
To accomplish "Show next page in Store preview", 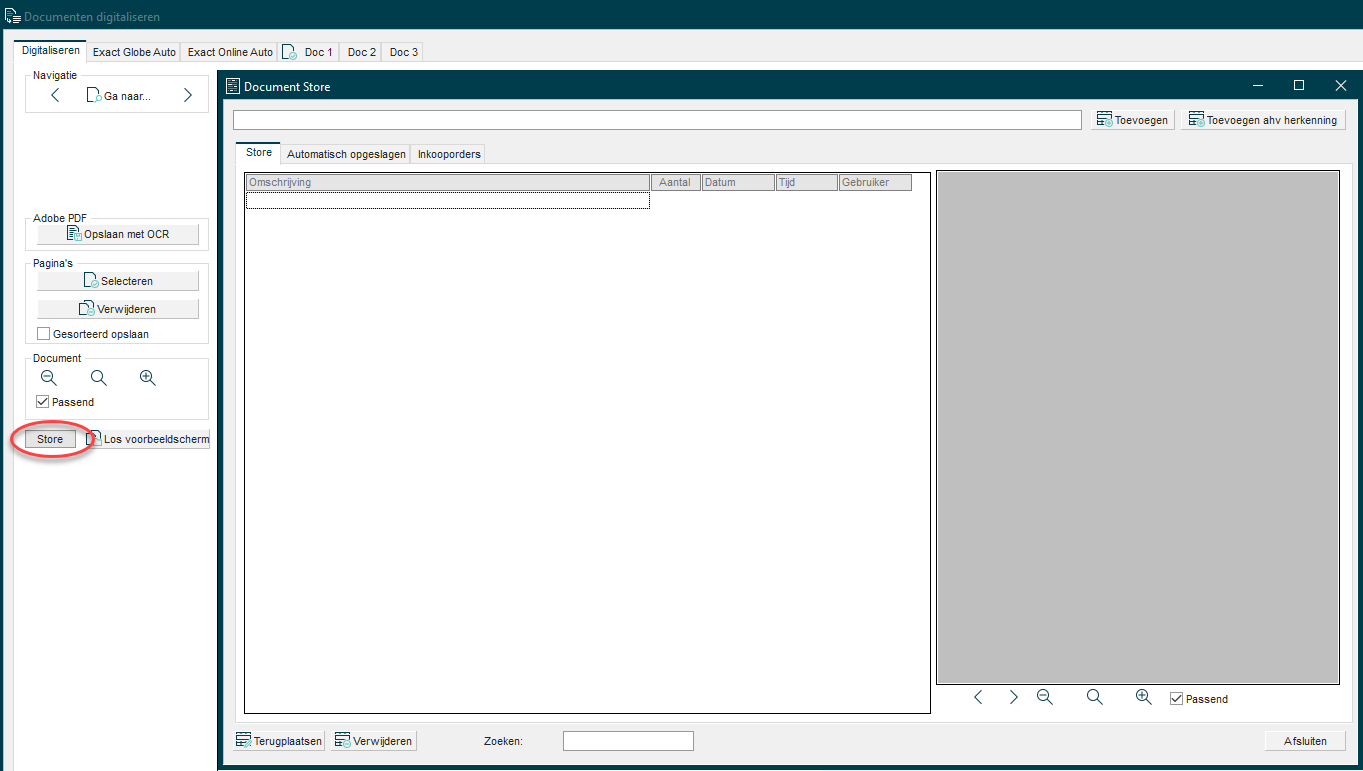I will [x=1013, y=698].
